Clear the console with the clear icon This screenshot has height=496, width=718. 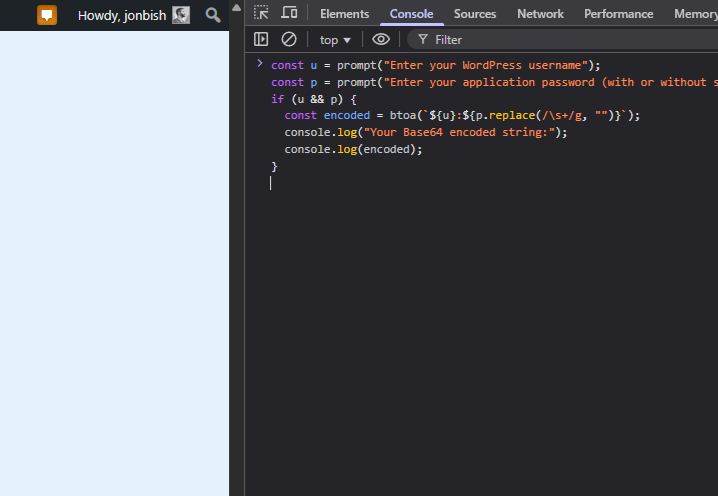(x=289, y=39)
